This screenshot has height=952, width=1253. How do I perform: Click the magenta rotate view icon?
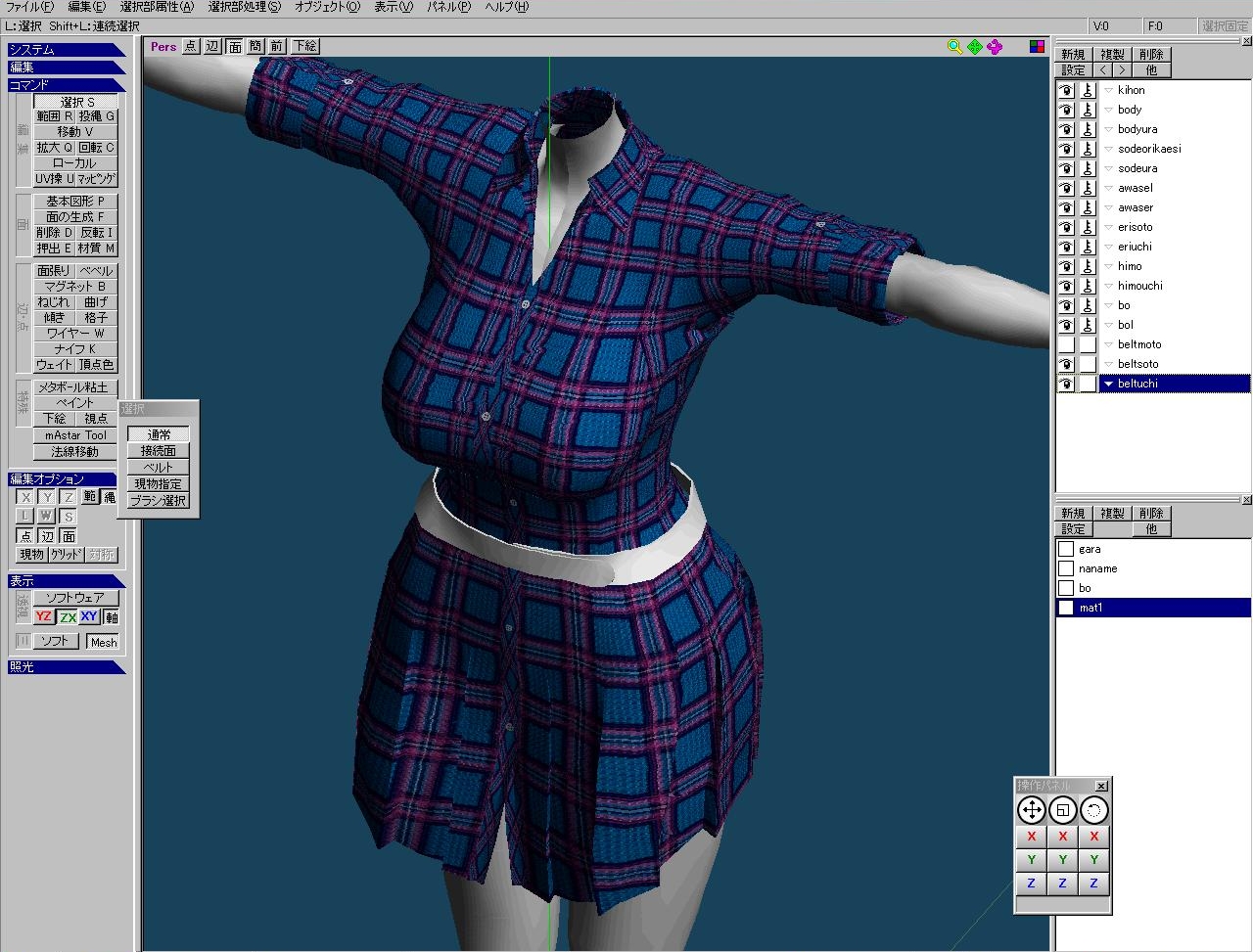click(995, 46)
